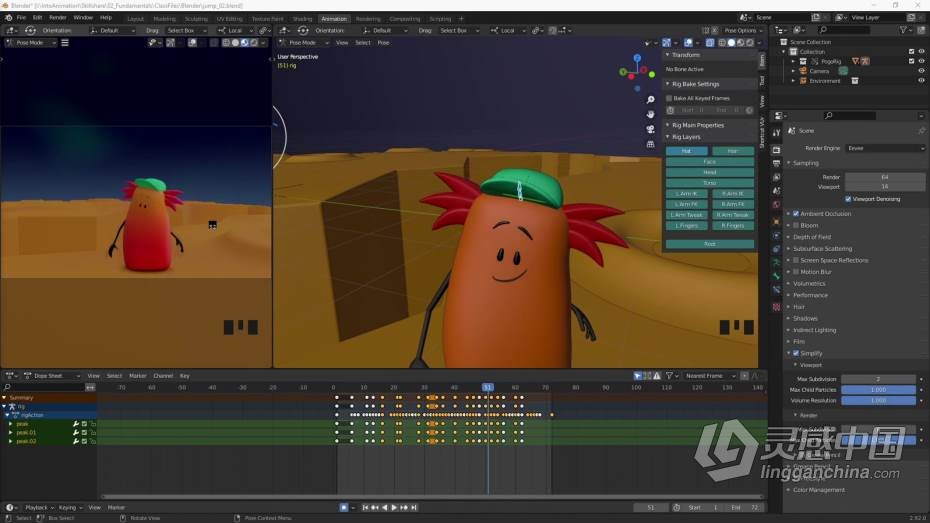Open the Playback dropdown in timeline footer

(39, 508)
